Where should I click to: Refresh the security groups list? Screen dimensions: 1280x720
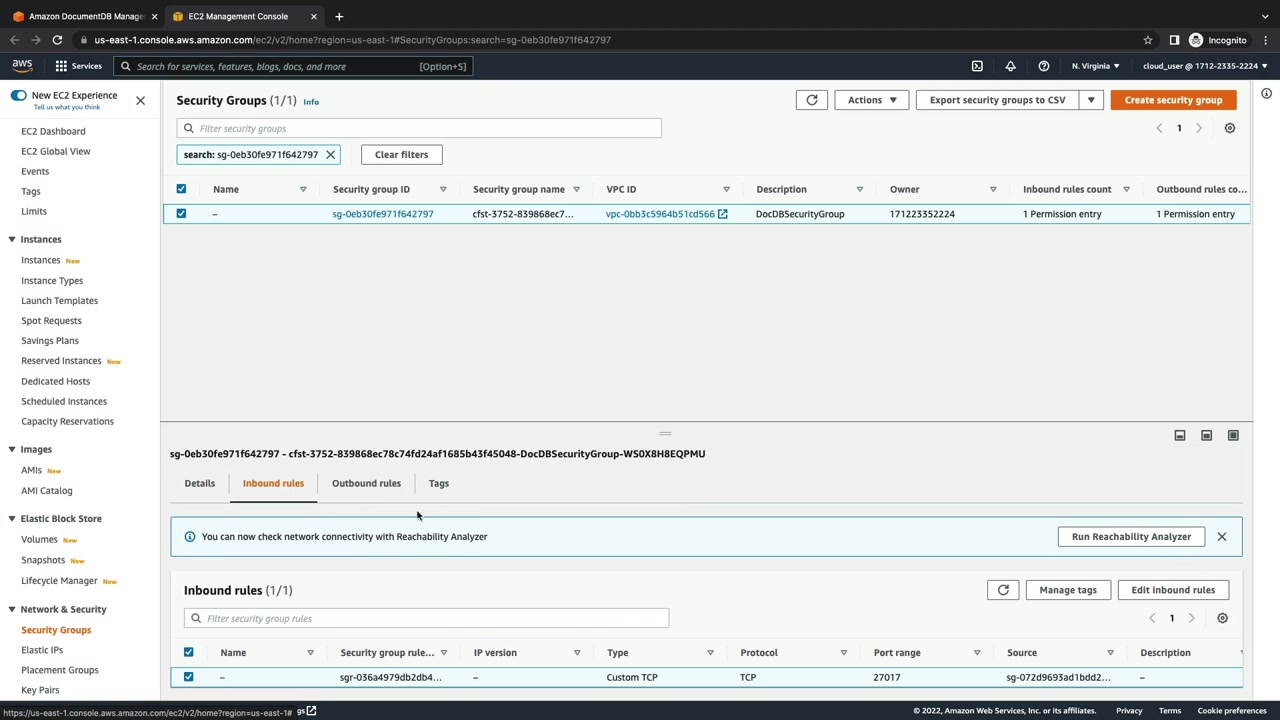point(812,100)
